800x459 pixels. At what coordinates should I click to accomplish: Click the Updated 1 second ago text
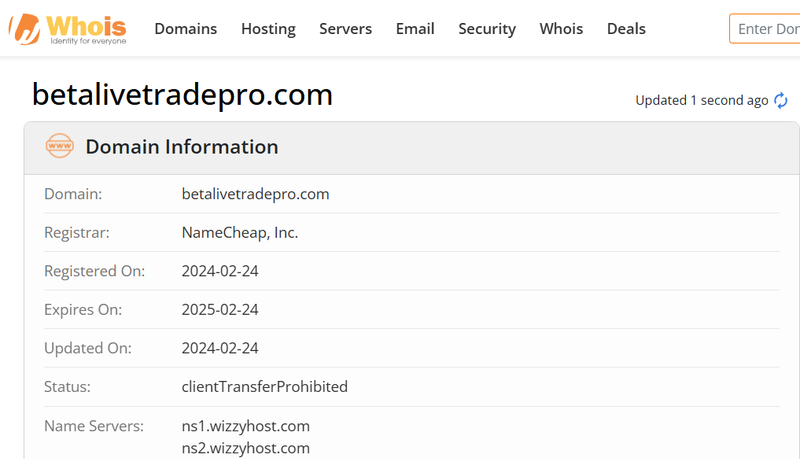(702, 100)
